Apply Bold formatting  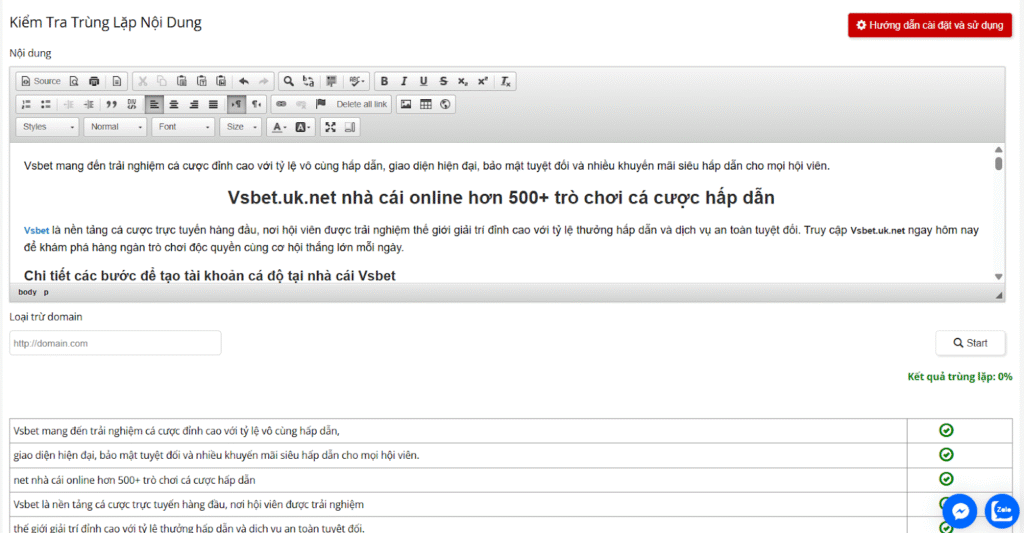coord(385,81)
